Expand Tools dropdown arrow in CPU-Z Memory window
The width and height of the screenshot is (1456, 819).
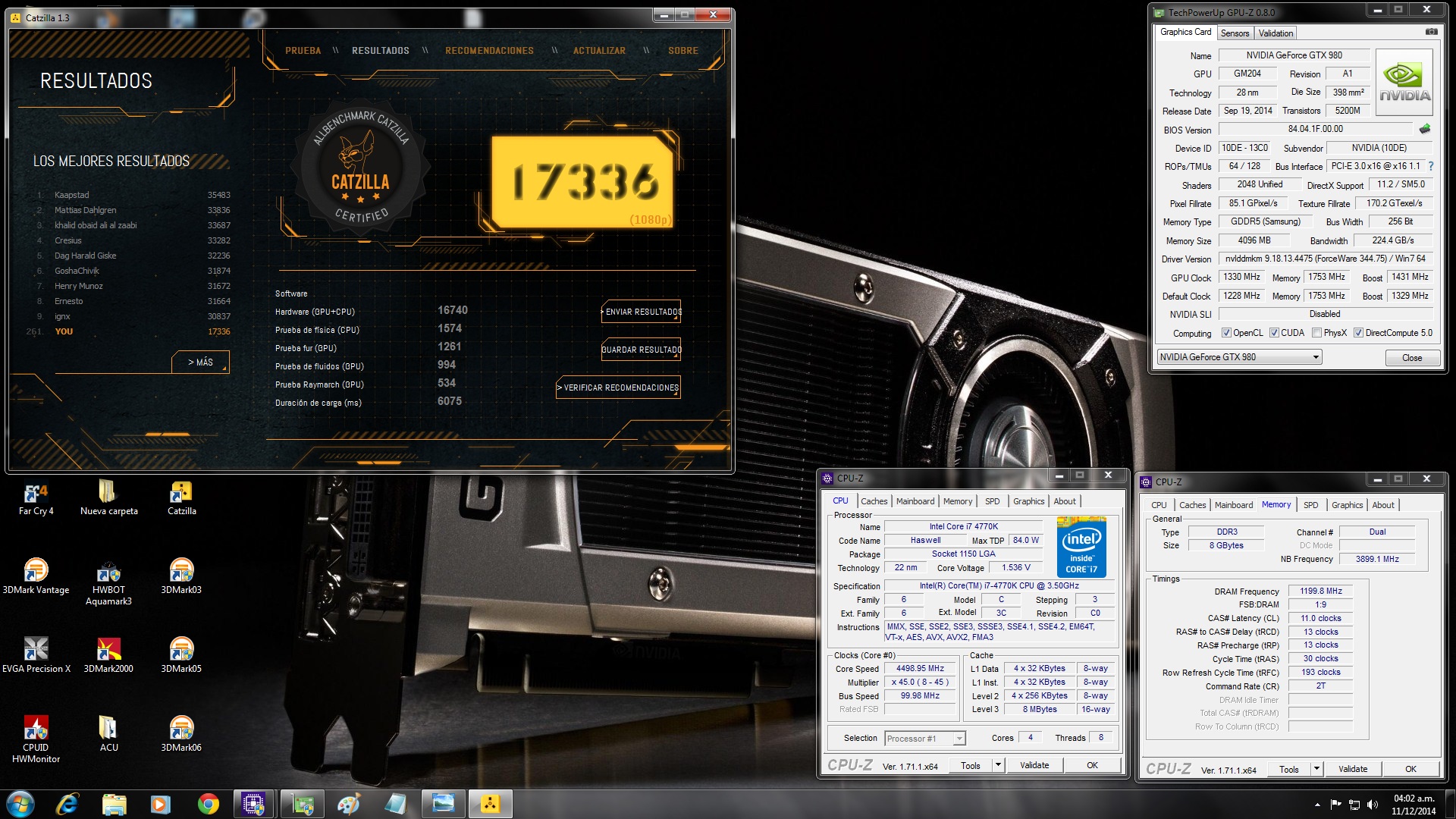coord(1316,769)
